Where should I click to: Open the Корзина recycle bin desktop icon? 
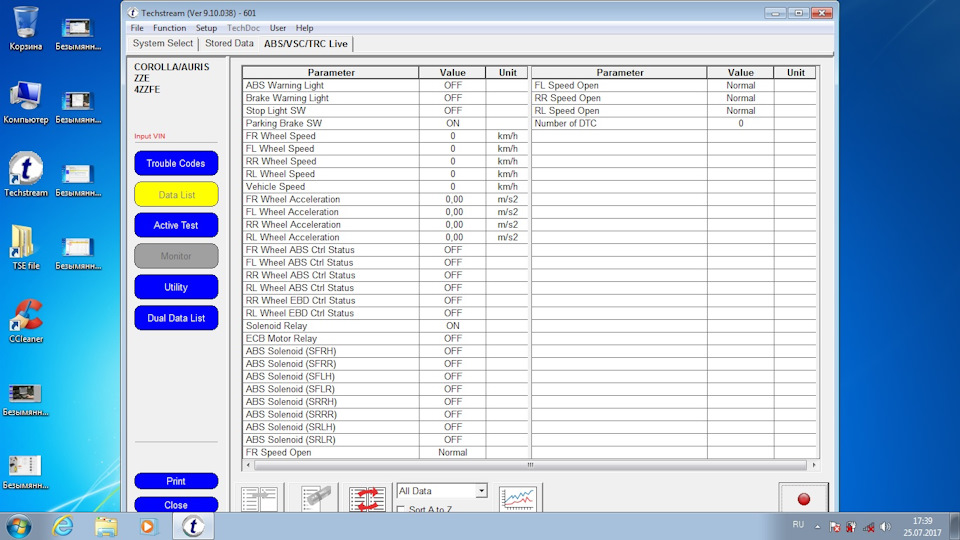pyautogui.click(x=26, y=29)
